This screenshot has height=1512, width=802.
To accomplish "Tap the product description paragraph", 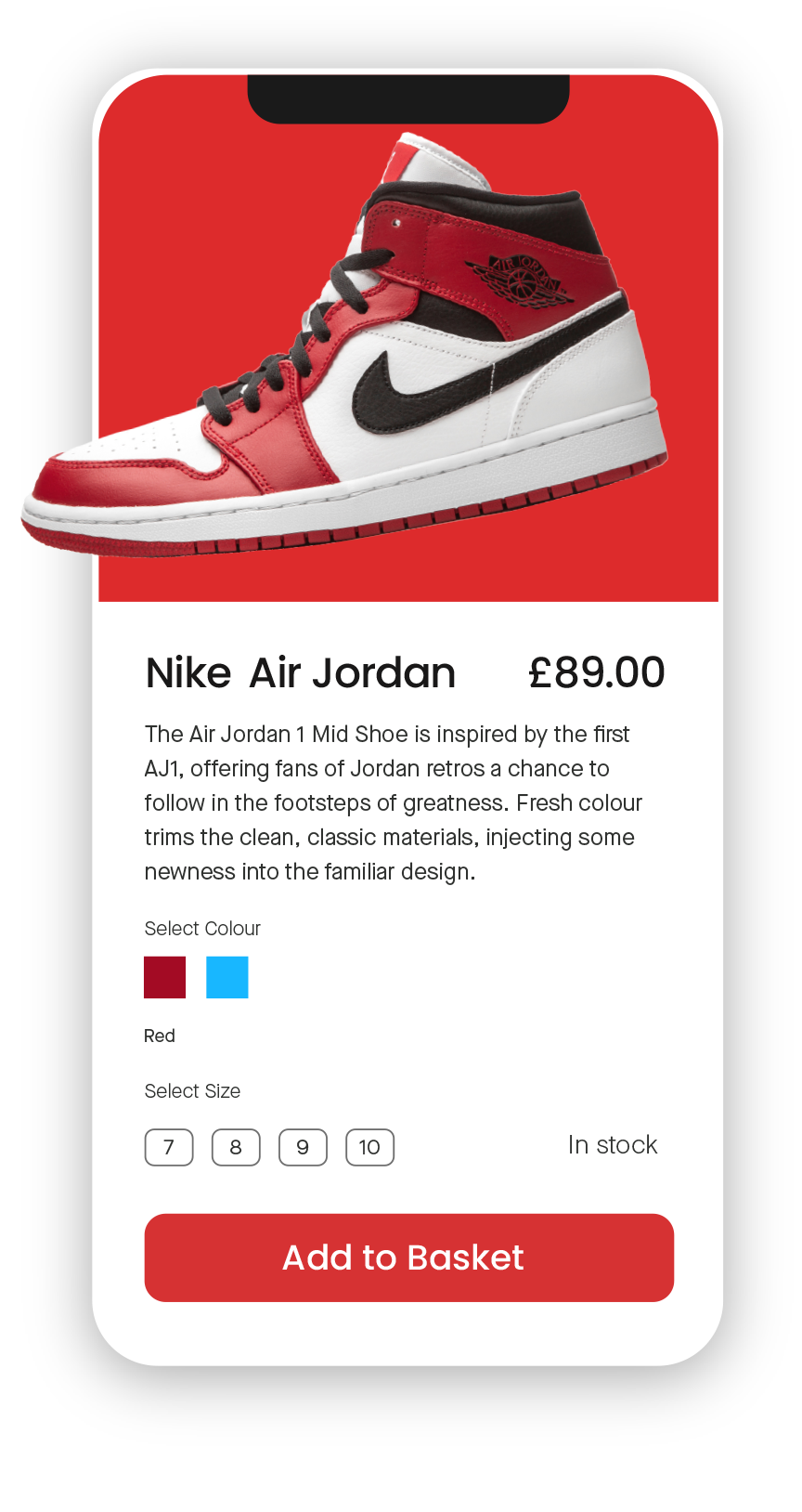I will coord(394,802).
